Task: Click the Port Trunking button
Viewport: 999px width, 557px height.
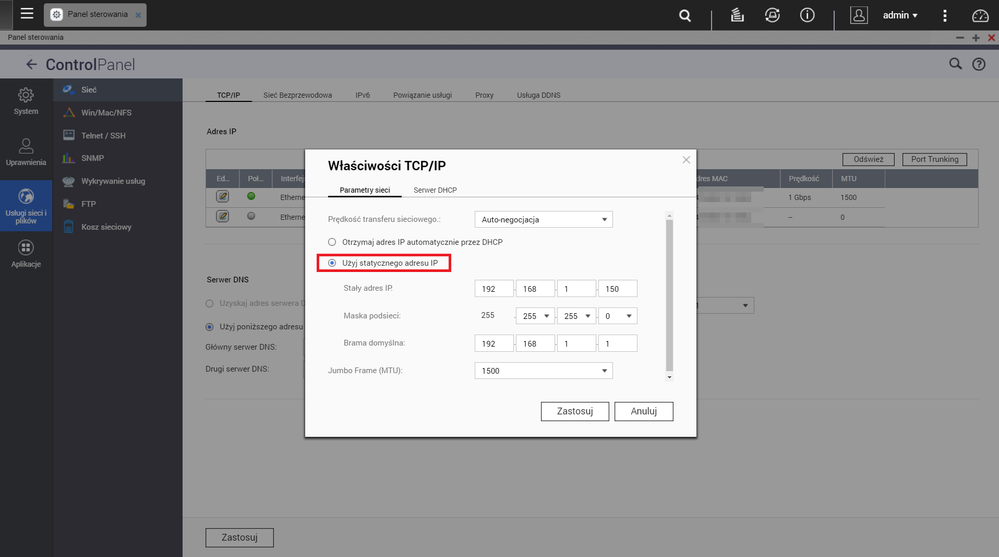Action: coord(934,159)
